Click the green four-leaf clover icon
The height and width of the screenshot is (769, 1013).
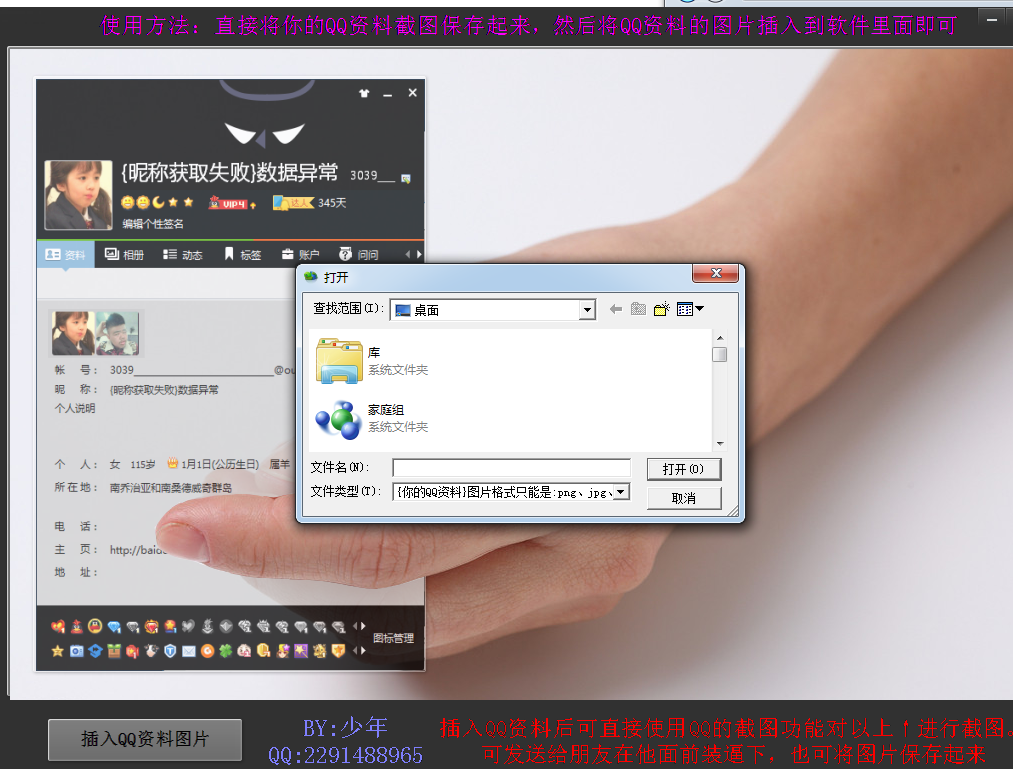tap(225, 651)
